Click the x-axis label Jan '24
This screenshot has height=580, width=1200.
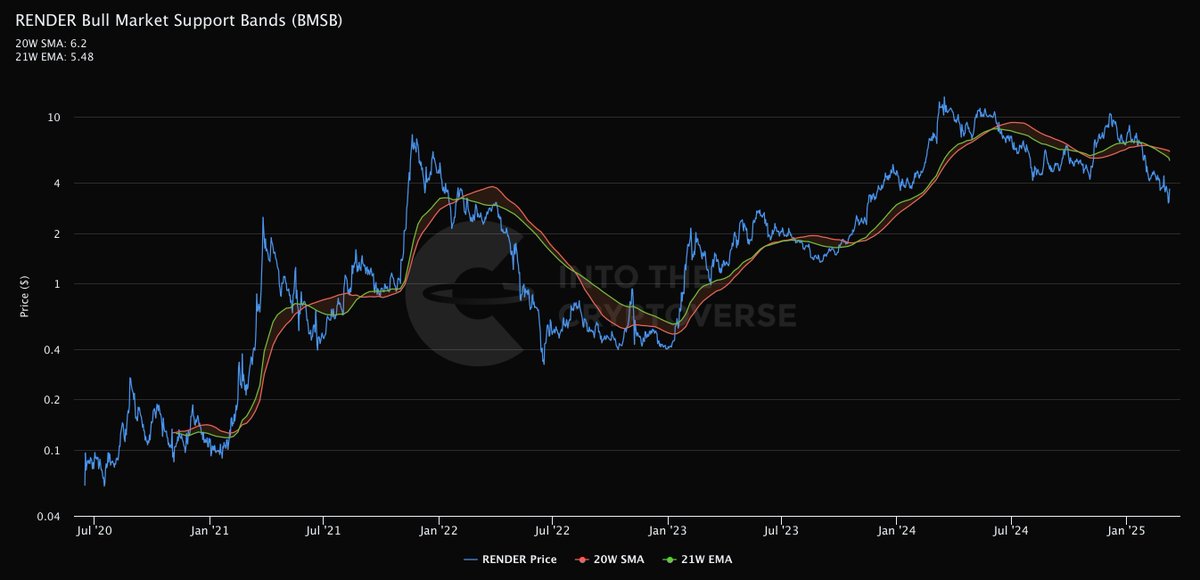pyautogui.click(x=898, y=530)
